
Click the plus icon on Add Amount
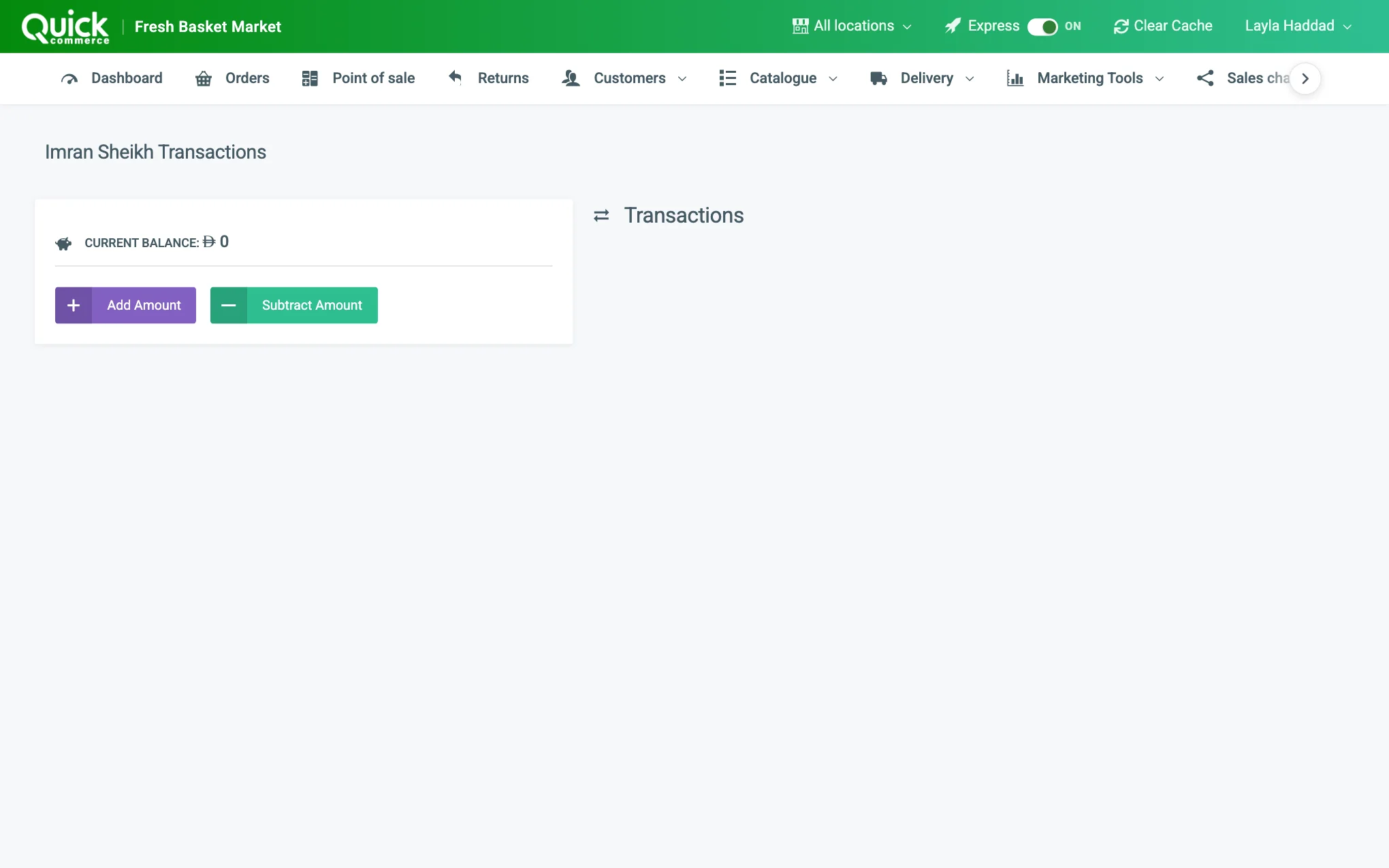coord(74,306)
